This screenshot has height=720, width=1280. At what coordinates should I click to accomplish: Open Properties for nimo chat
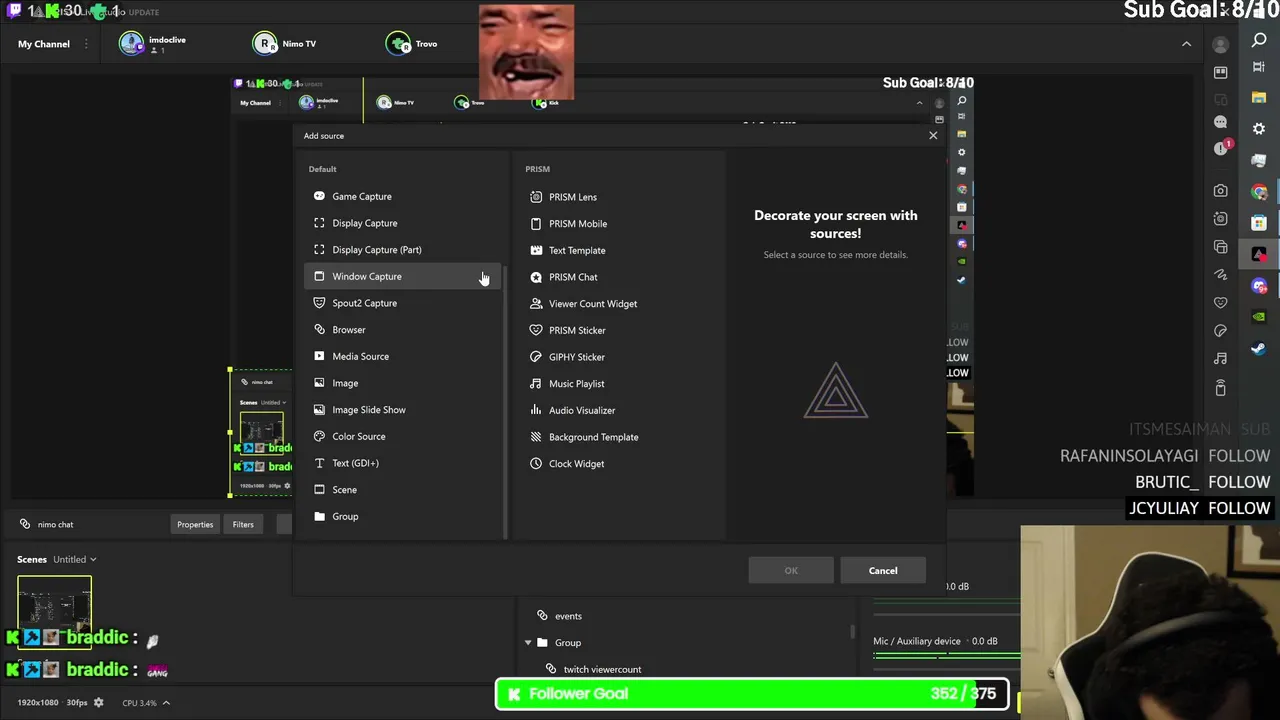(x=195, y=524)
